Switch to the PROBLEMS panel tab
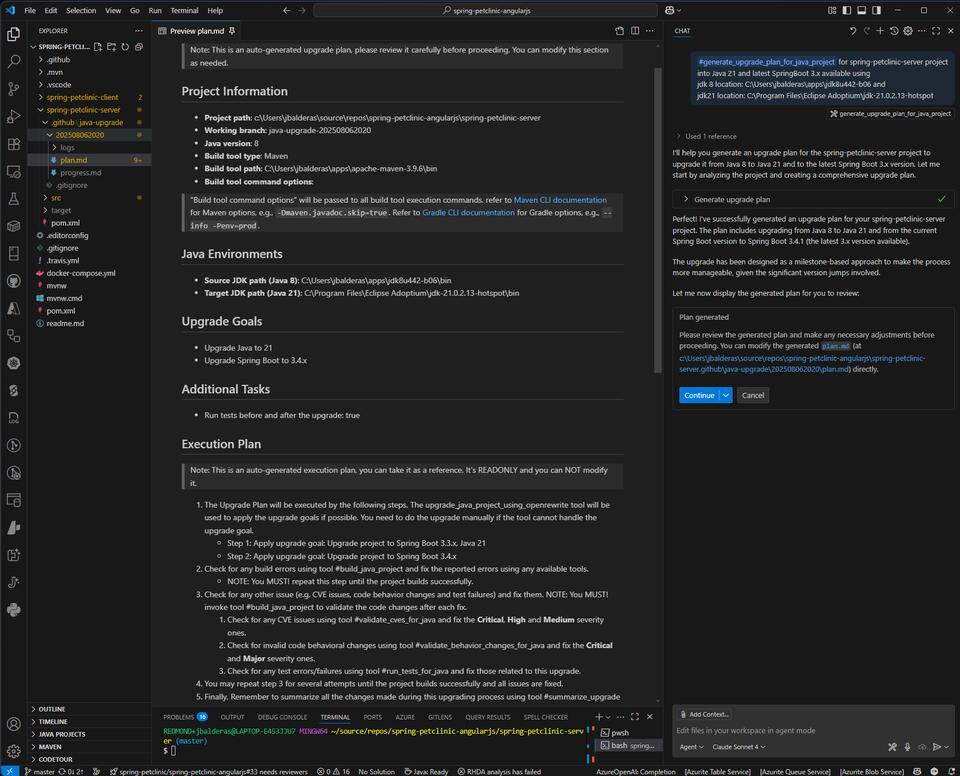Viewport: 960px width, 776px height. click(x=185, y=717)
